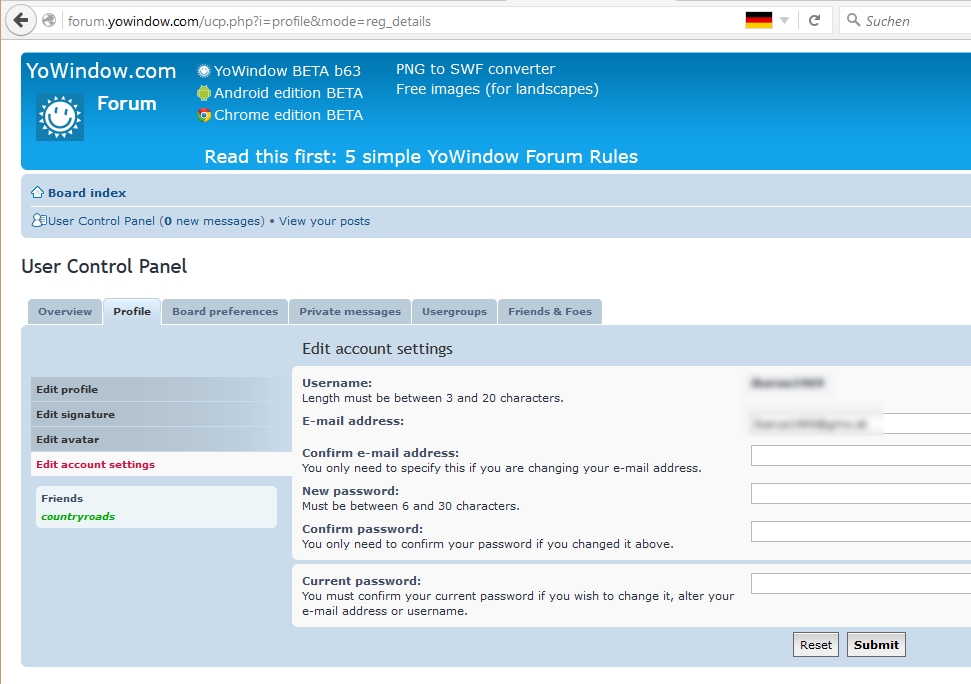This screenshot has width=971, height=684.
Task: Select Edit avatar in the sidebar
Action: point(67,440)
